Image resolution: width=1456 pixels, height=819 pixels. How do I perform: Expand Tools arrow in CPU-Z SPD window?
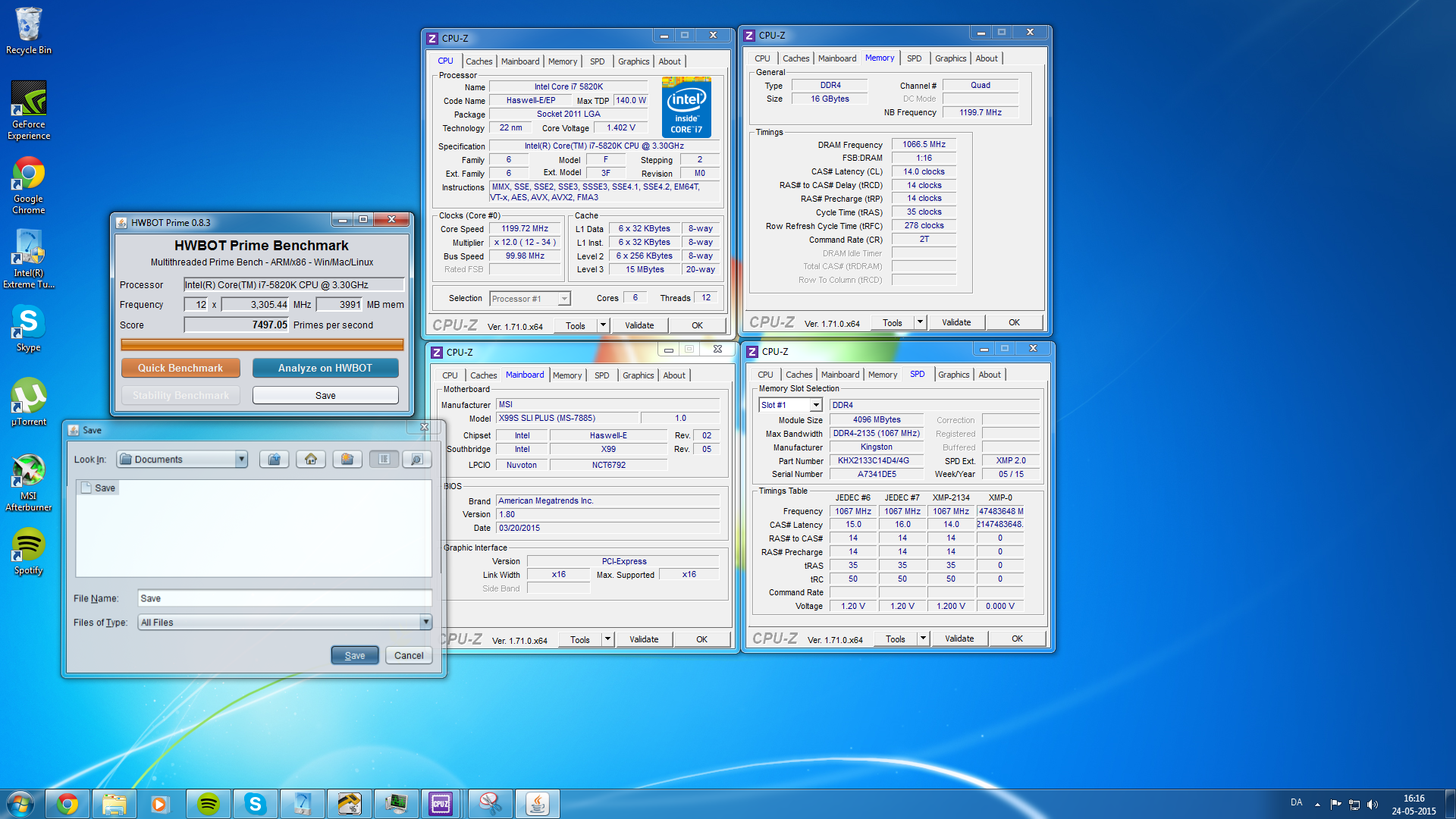point(923,639)
